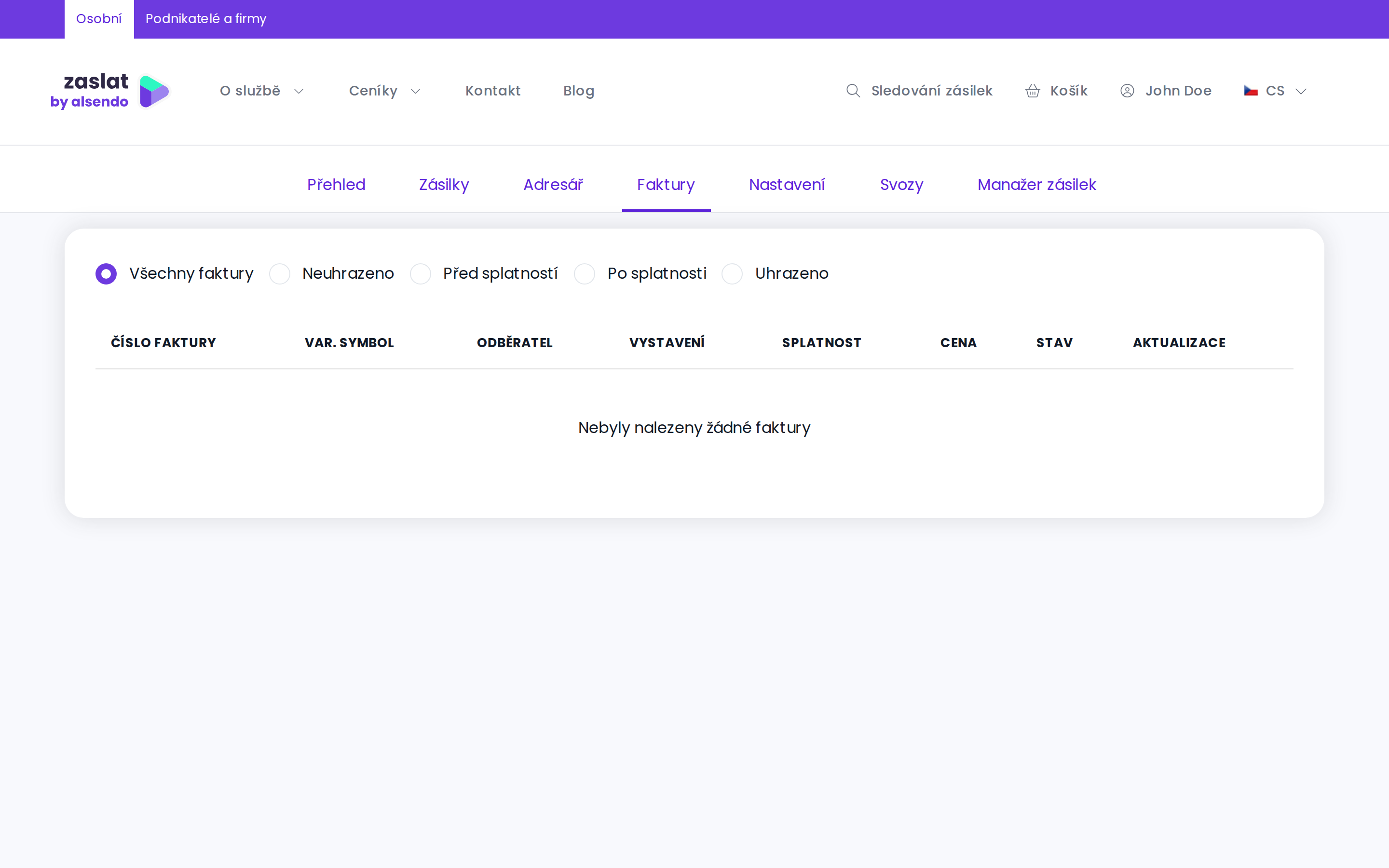Click the Ceníky menu label
Image resolution: width=1389 pixels, height=868 pixels.
pyautogui.click(x=373, y=91)
